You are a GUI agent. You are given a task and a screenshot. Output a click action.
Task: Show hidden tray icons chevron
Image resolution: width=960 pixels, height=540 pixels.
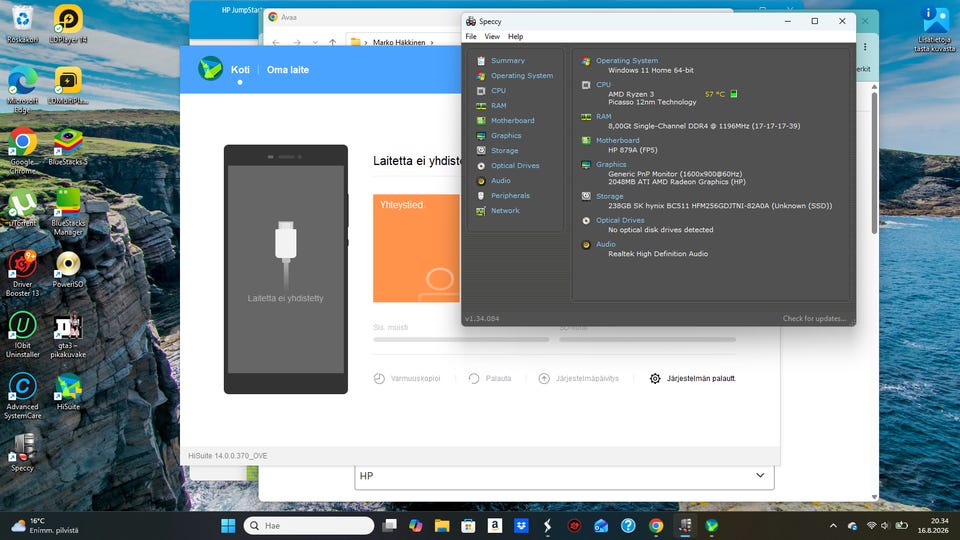click(x=833, y=526)
